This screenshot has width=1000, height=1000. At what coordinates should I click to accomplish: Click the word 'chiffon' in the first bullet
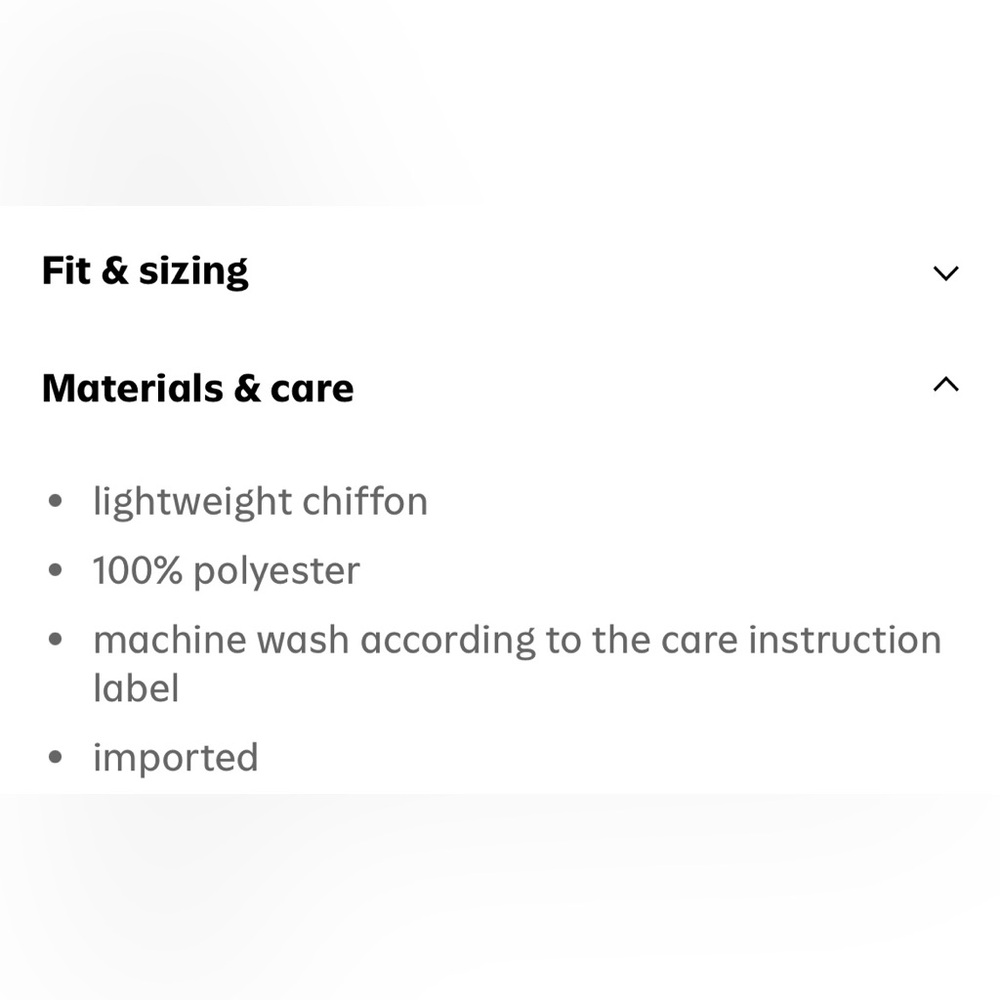pos(365,501)
